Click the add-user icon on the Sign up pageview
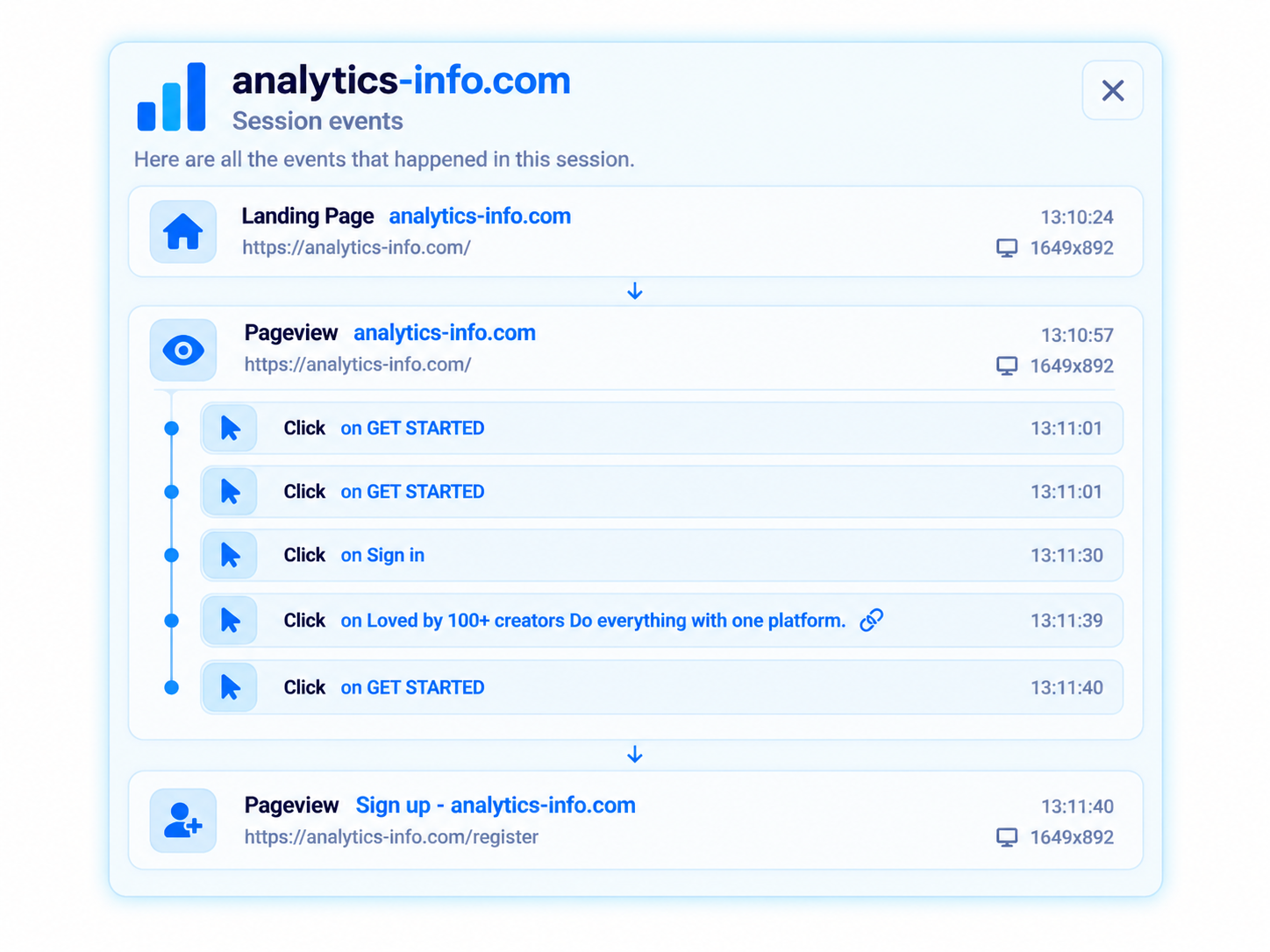The image size is (1270, 952). click(x=183, y=821)
